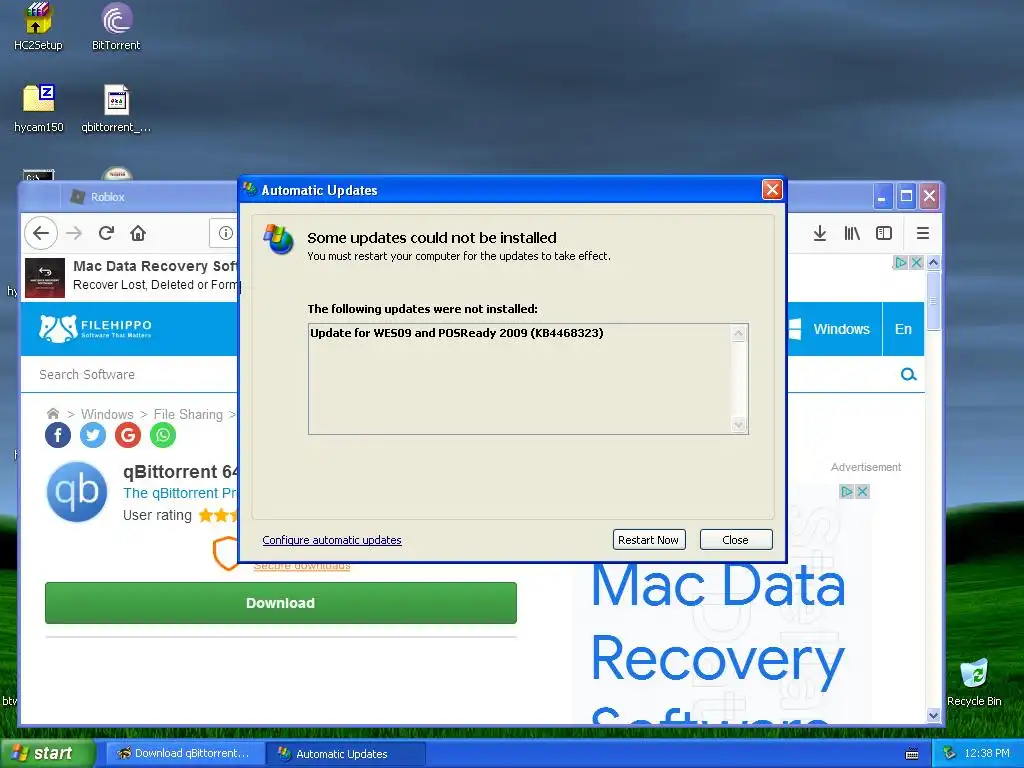The width and height of the screenshot is (1024, 768).
Task: Open AdChoices icon on sidebar advertisement
Action: pos(846,492)
